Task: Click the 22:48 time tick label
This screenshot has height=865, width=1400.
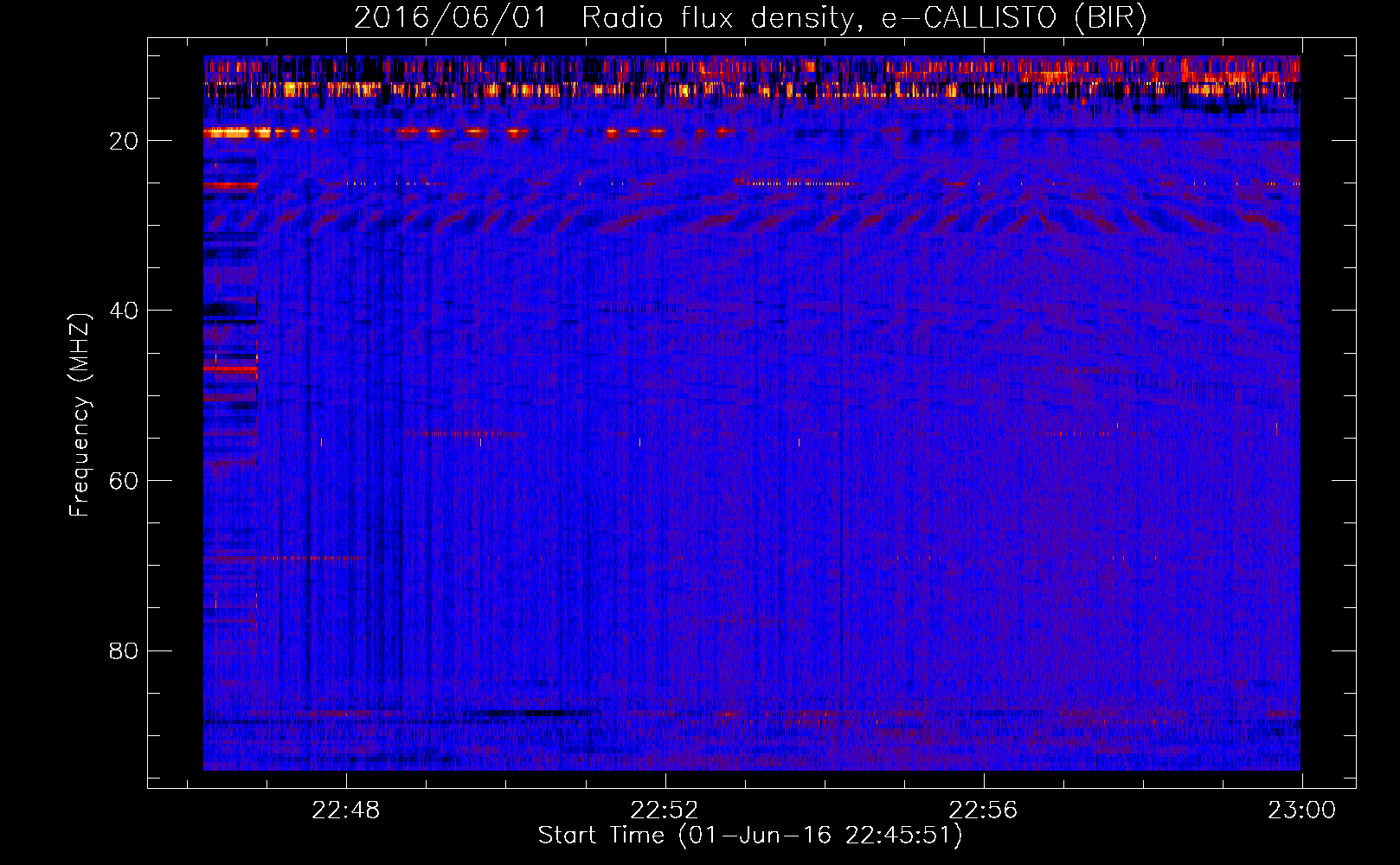Action: click(x=346, y=811)
